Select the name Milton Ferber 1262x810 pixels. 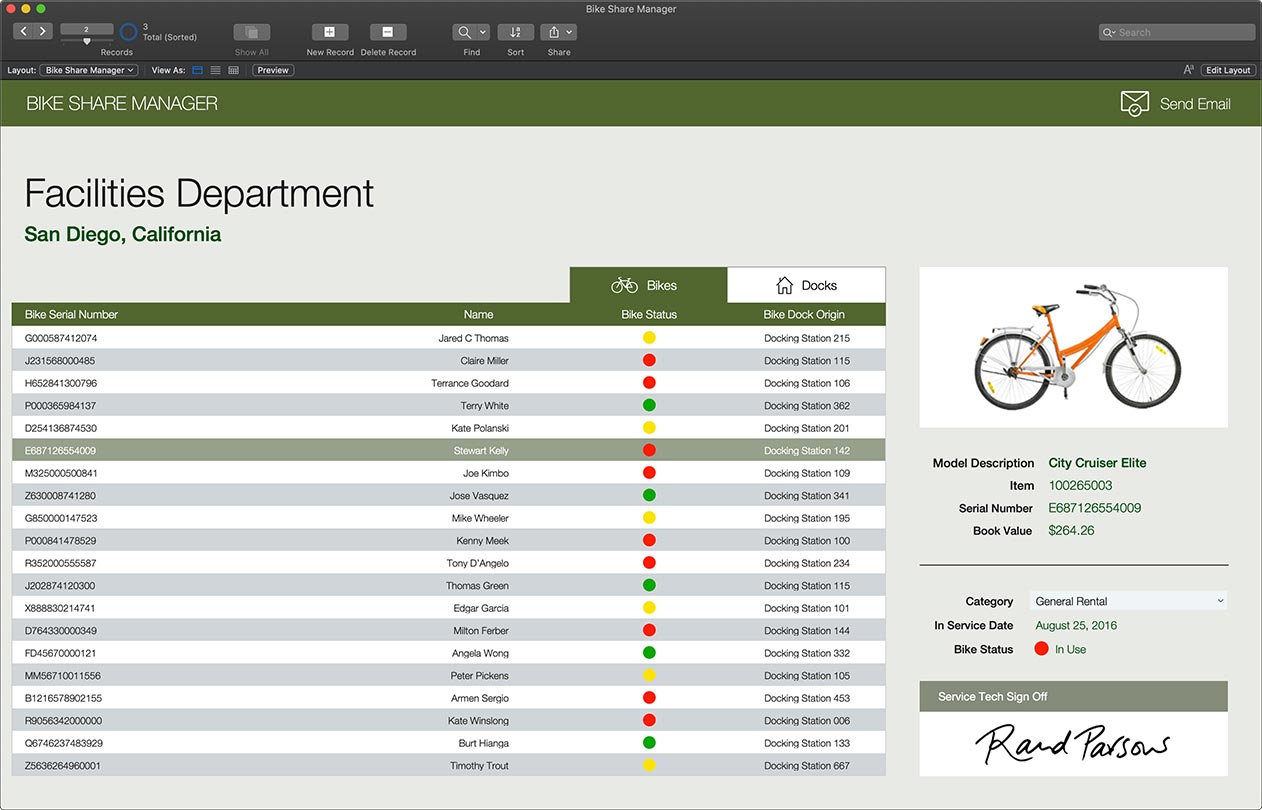pos(481,630)
